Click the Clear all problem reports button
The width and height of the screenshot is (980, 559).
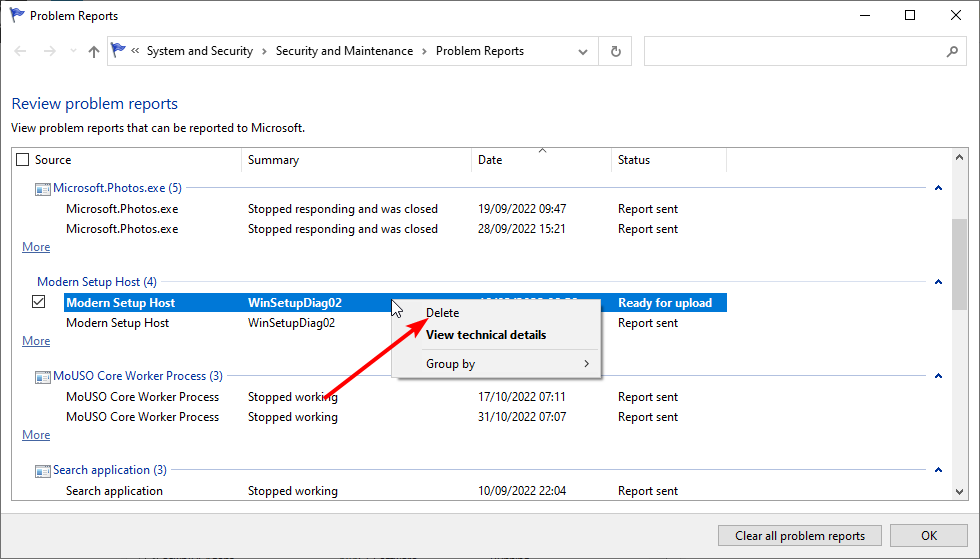pos(800,536)
